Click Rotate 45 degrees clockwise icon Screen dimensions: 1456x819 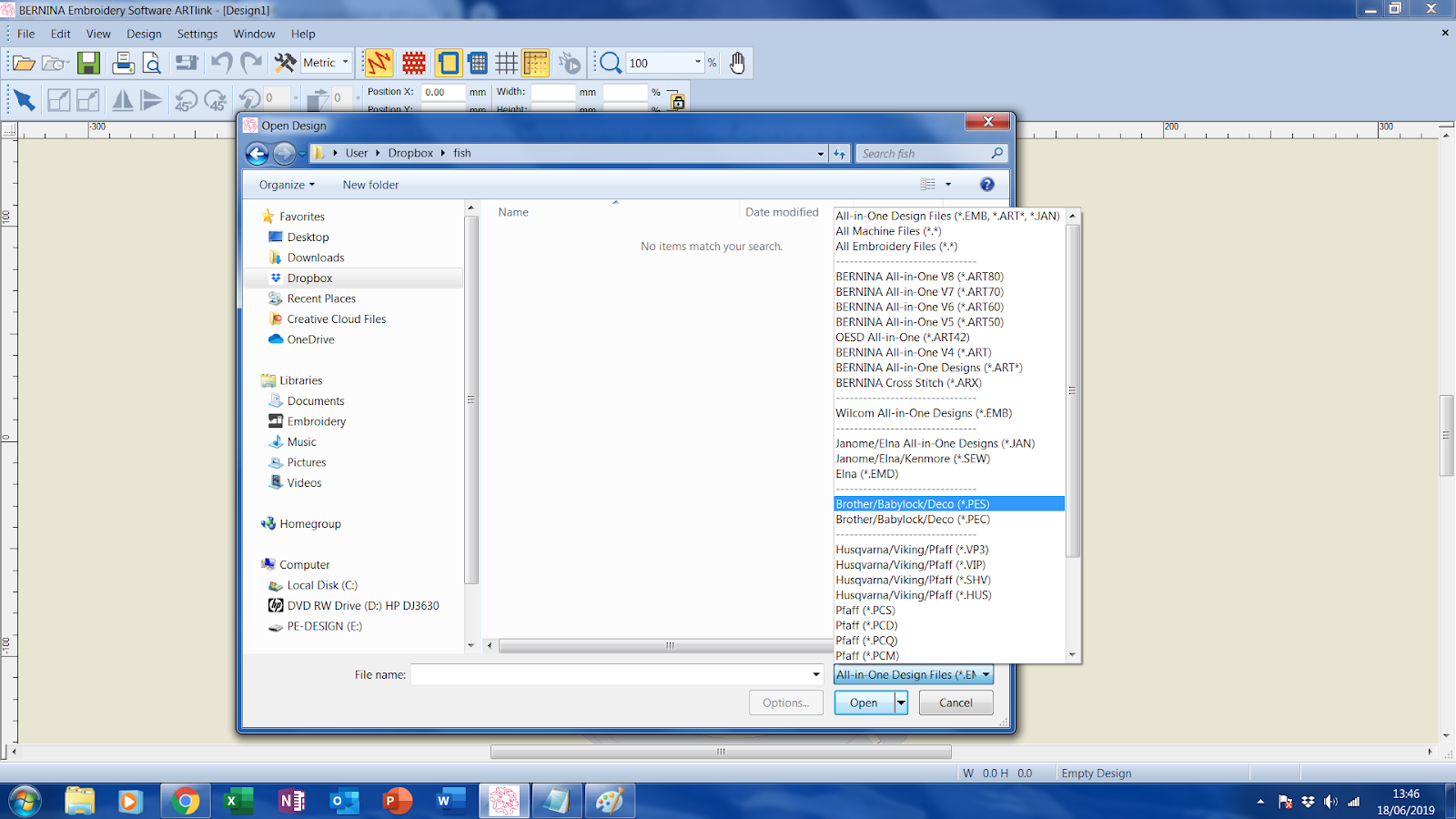click(216, 99)
